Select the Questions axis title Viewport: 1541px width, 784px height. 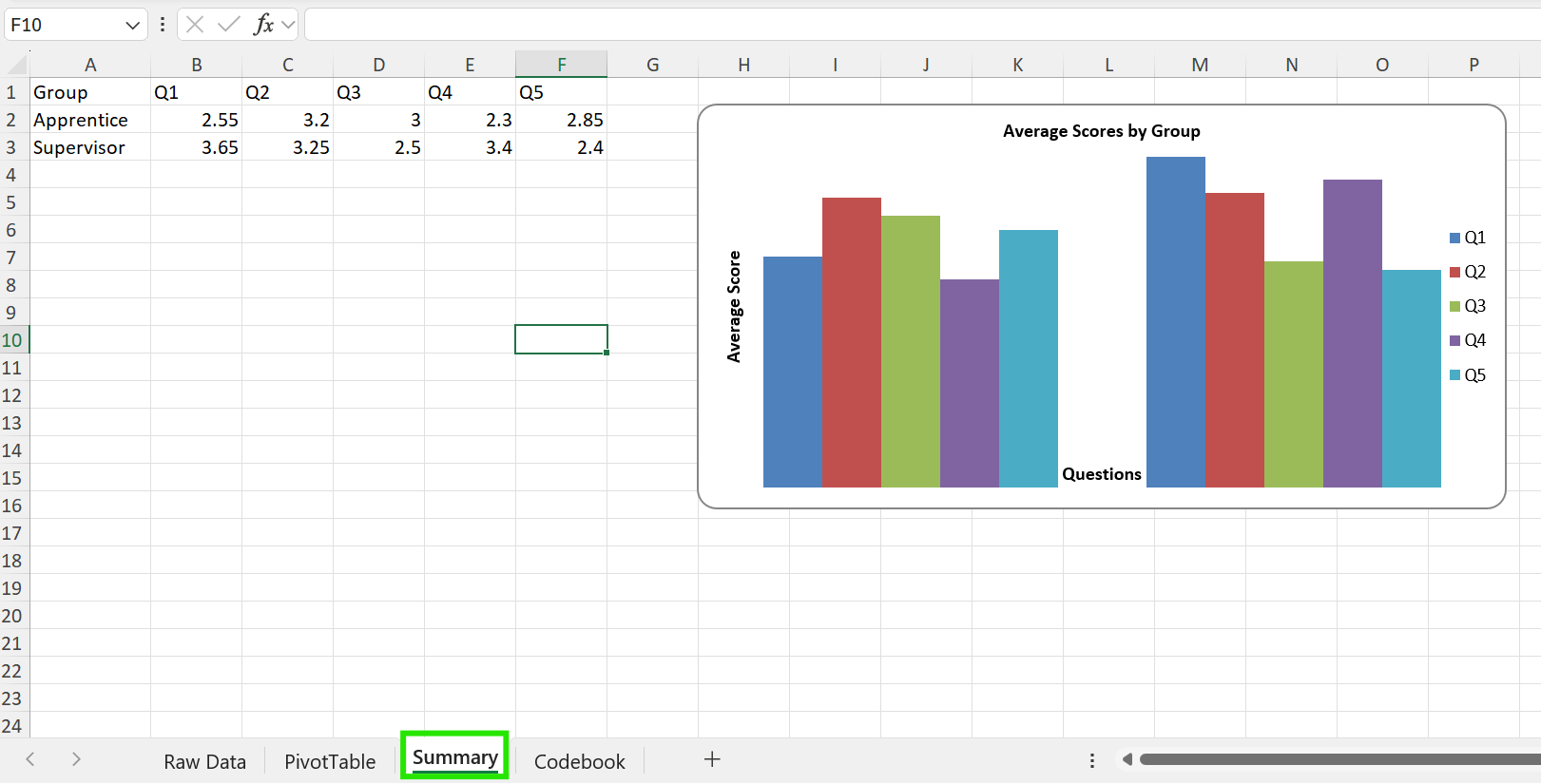tap(1102, 474)
